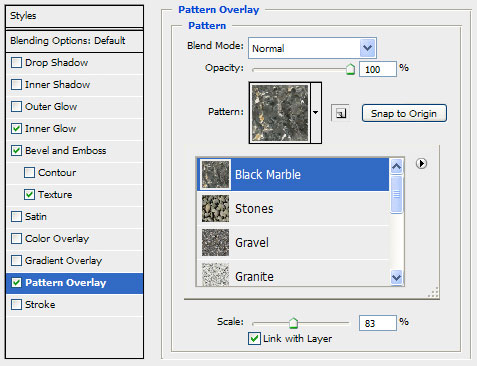Open the Inner Glow settings label
The width and height of the screenshot is (477, 366).
pyautogui.click(x=51, y=129)
